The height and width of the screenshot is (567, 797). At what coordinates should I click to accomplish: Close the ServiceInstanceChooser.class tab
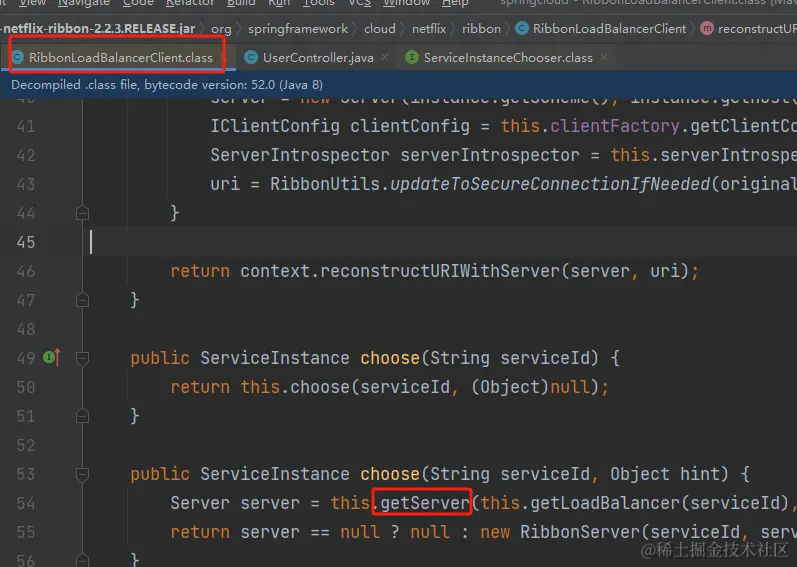coord(604,57)
